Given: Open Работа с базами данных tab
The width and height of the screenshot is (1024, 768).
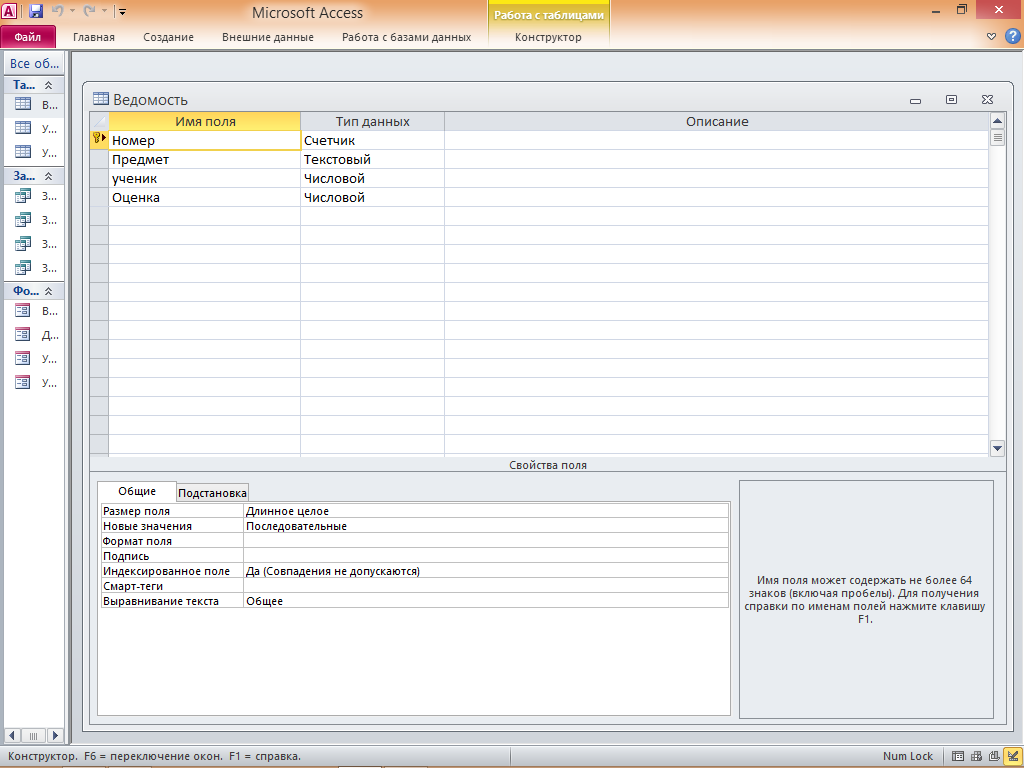Looking at the screenshot, I should coord(406,37).
